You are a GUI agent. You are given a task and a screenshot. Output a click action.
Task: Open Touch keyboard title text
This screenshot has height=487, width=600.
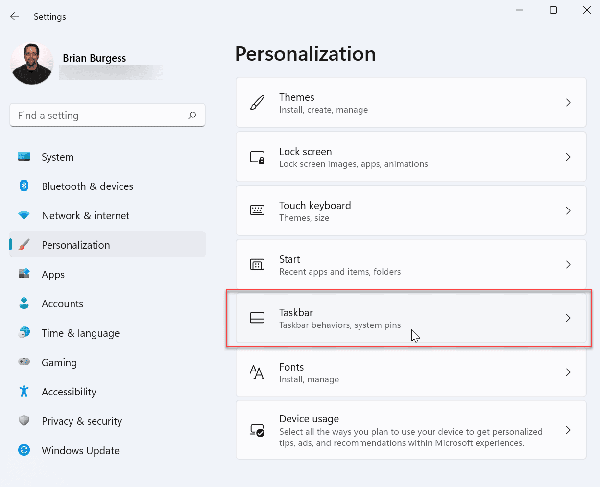point(315,205)
